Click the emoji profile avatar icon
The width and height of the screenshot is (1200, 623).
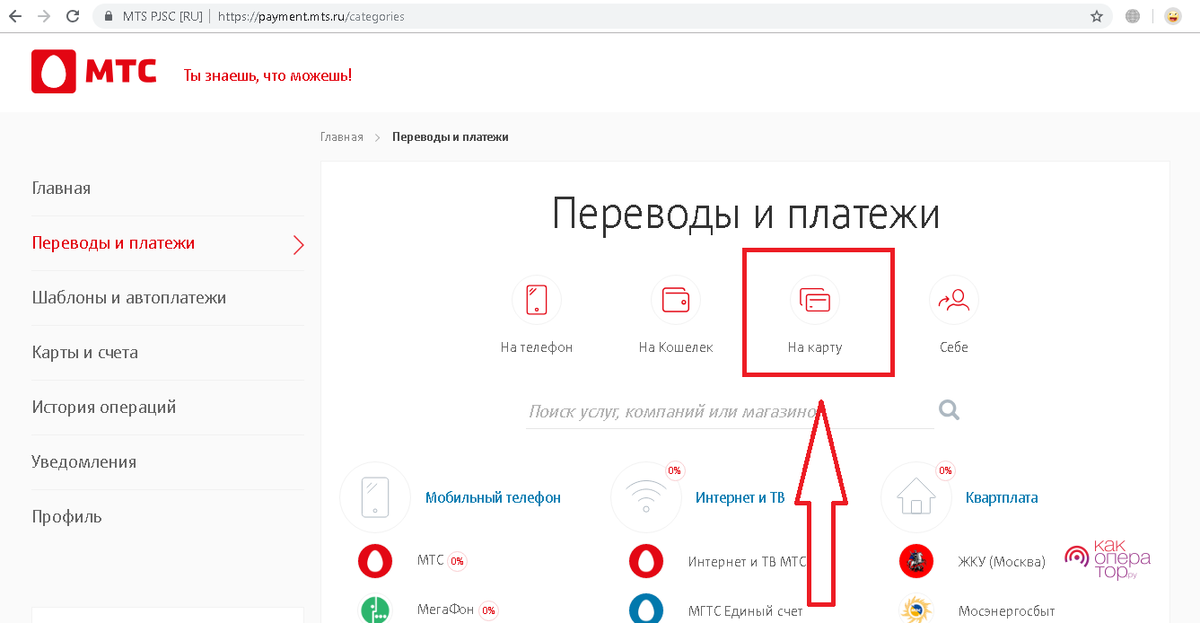pyautogui.click(x=1172, y=17)
